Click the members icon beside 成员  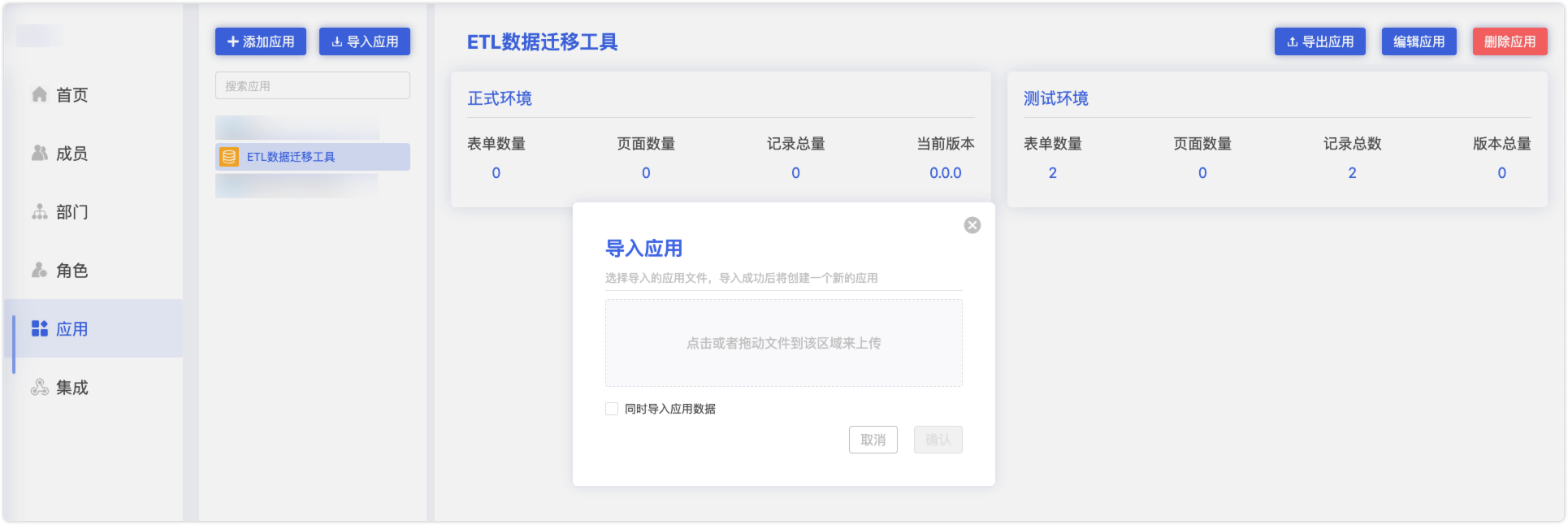click(x=39, y=154)
